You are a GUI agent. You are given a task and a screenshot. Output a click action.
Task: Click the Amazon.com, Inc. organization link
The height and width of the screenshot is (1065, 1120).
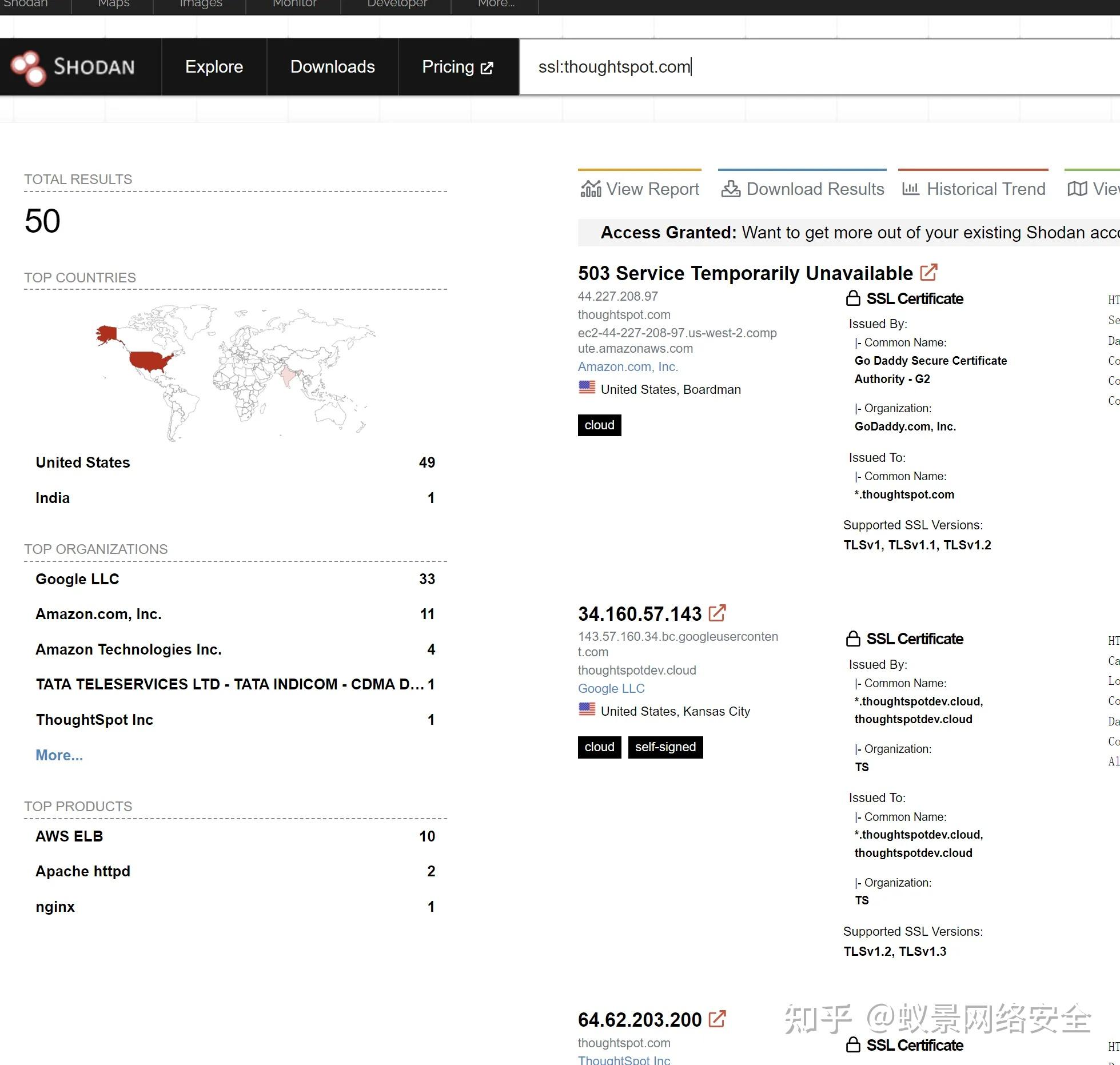point(627,366)
